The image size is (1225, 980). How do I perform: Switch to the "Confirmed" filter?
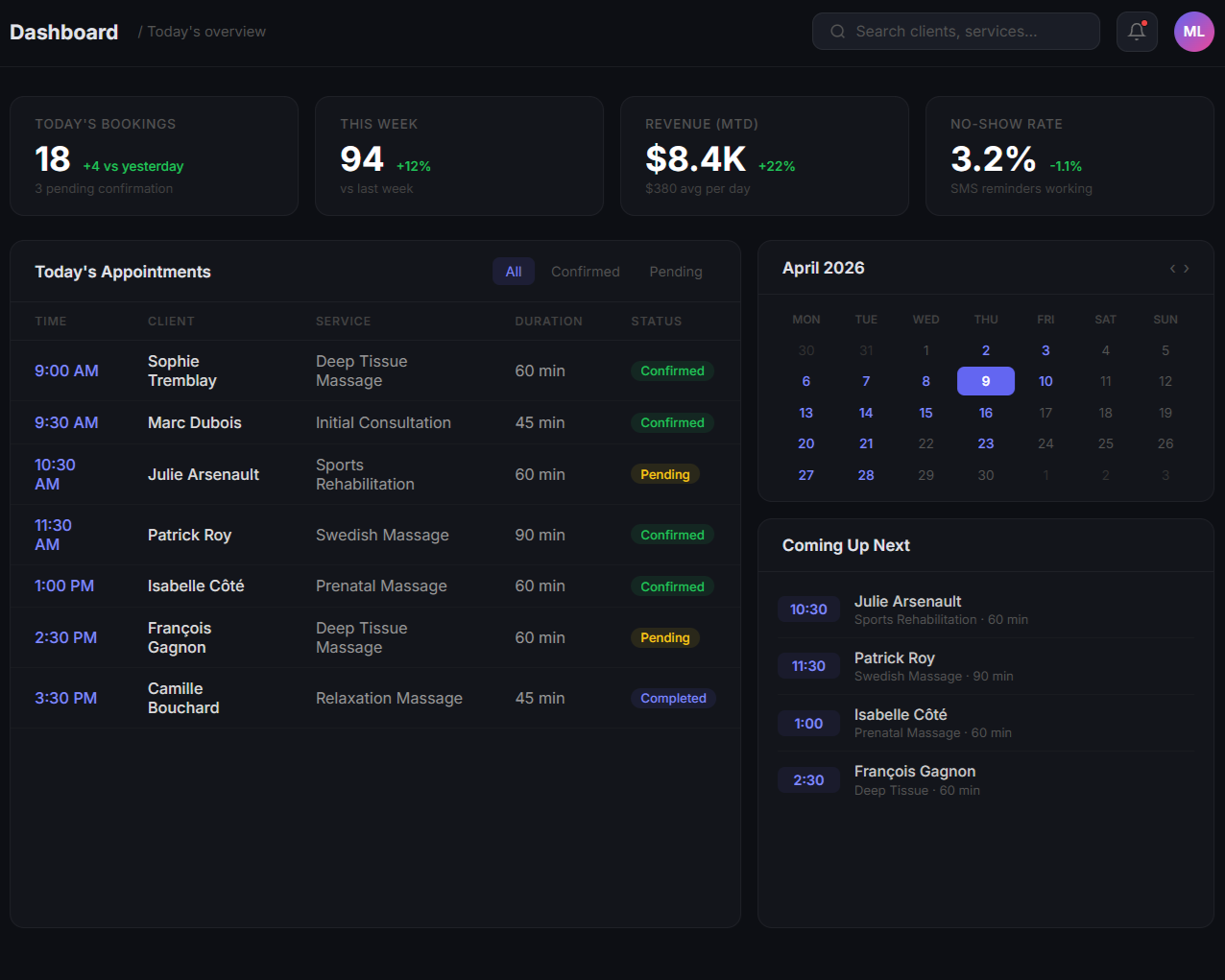coord(586,272)
